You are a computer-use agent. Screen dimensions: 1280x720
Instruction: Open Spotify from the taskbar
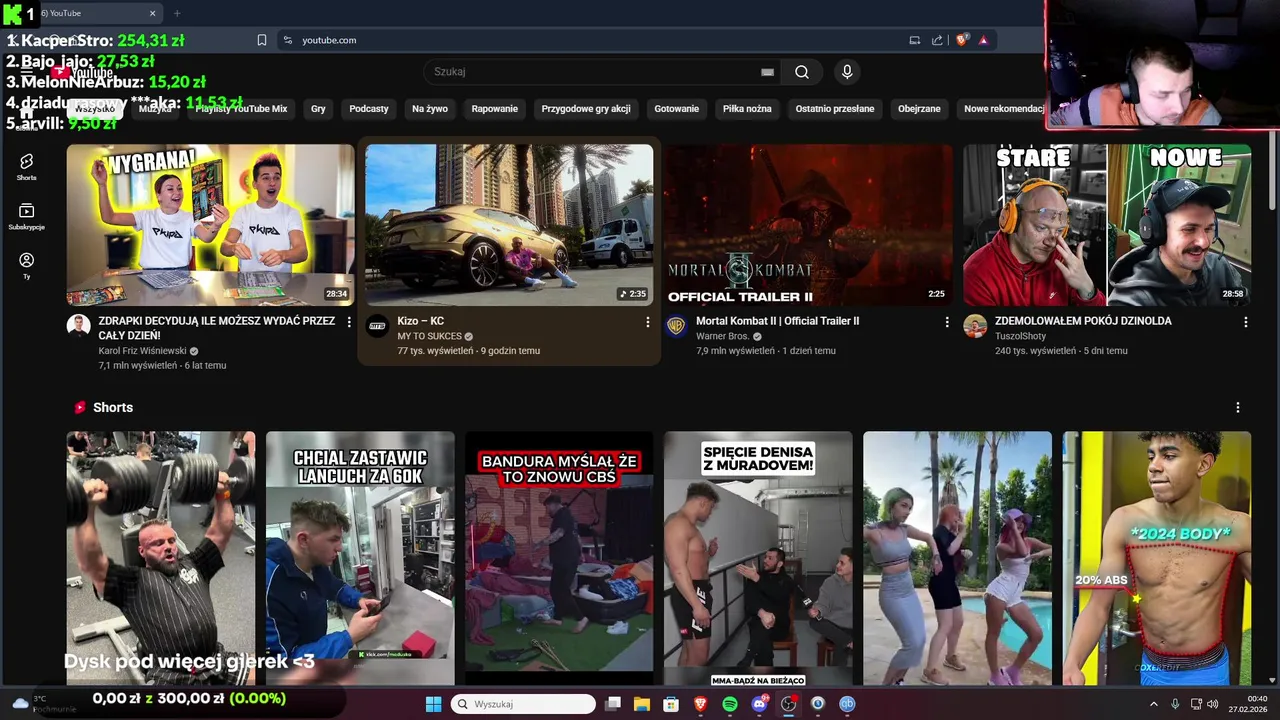pos(730,704)
